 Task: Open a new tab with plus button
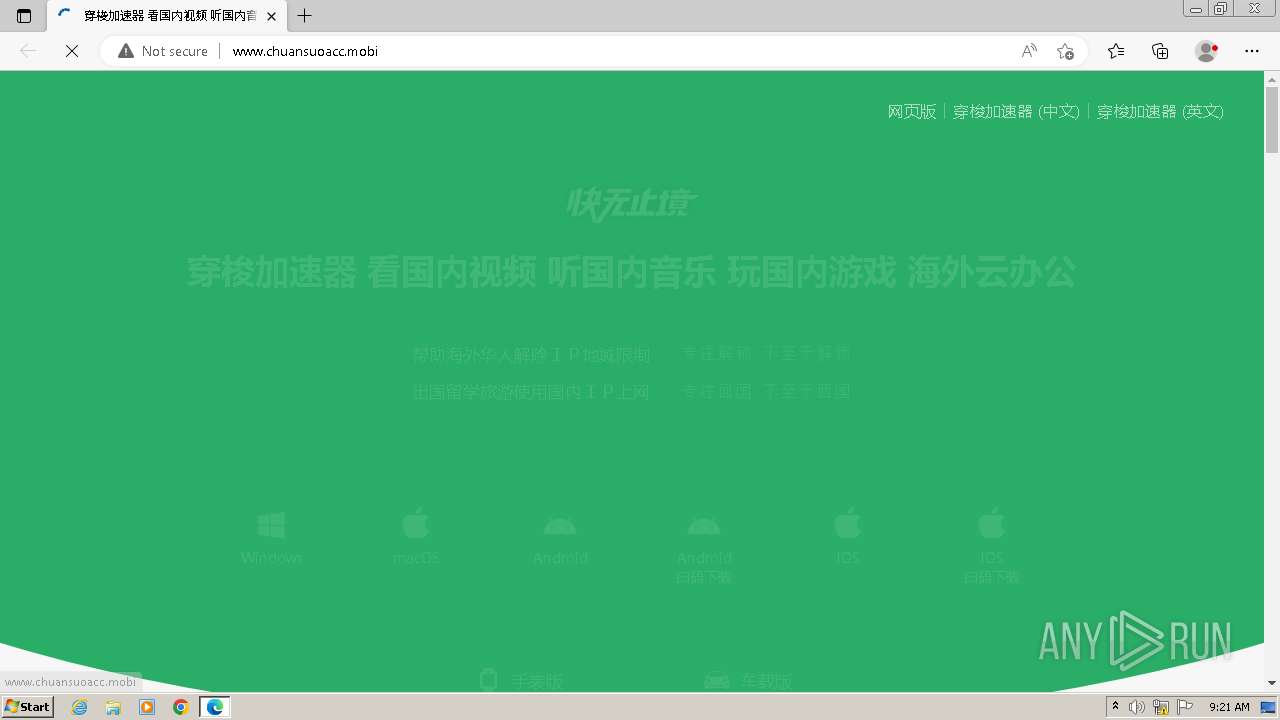pos(305,16)
